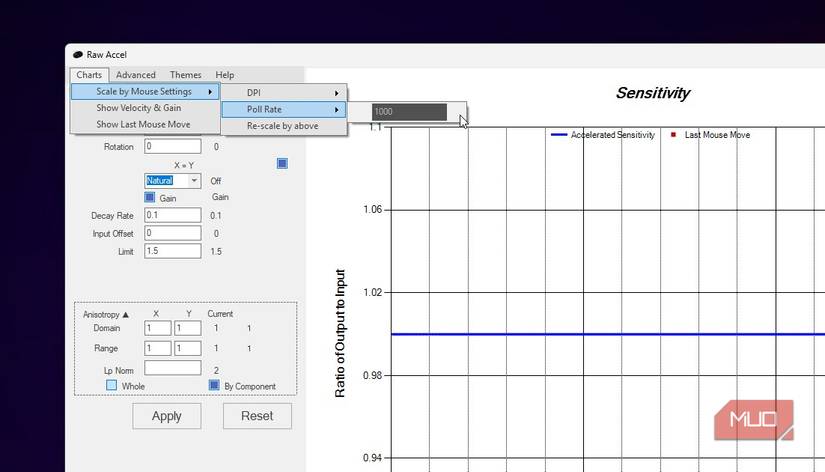Select Scale by Mouse Settings menu item
Screen dimensions: 825x472
(x=145, y=92)
